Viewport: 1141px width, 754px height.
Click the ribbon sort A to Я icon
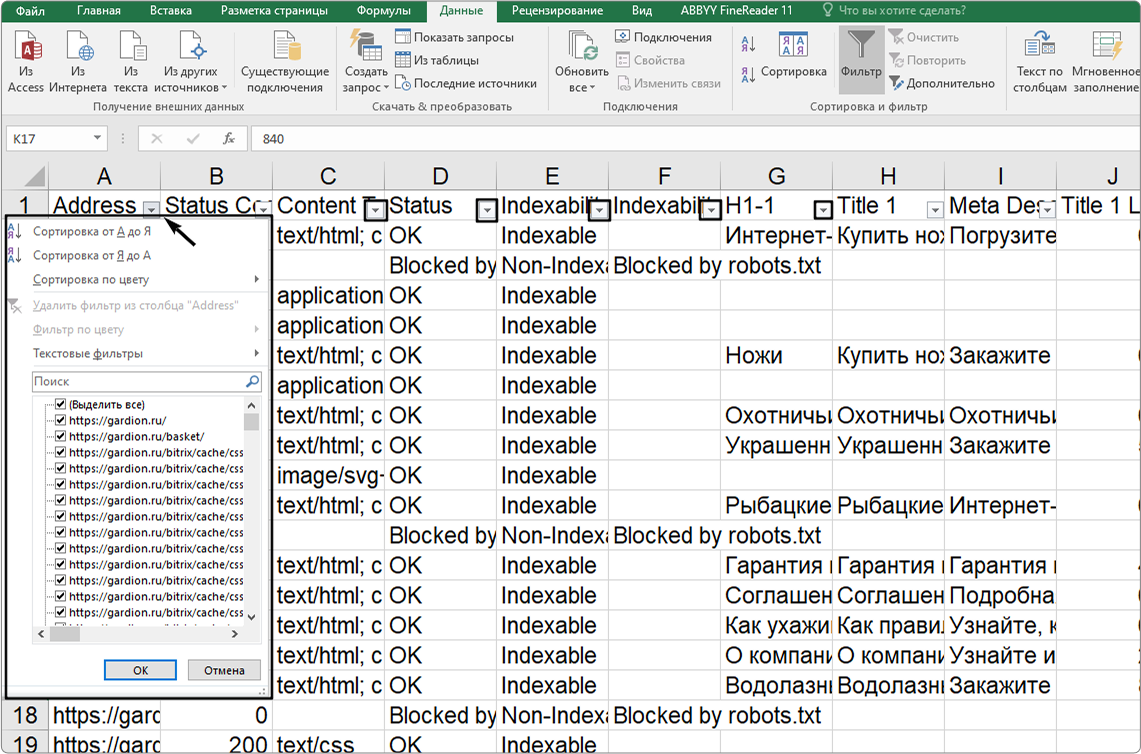749,45
